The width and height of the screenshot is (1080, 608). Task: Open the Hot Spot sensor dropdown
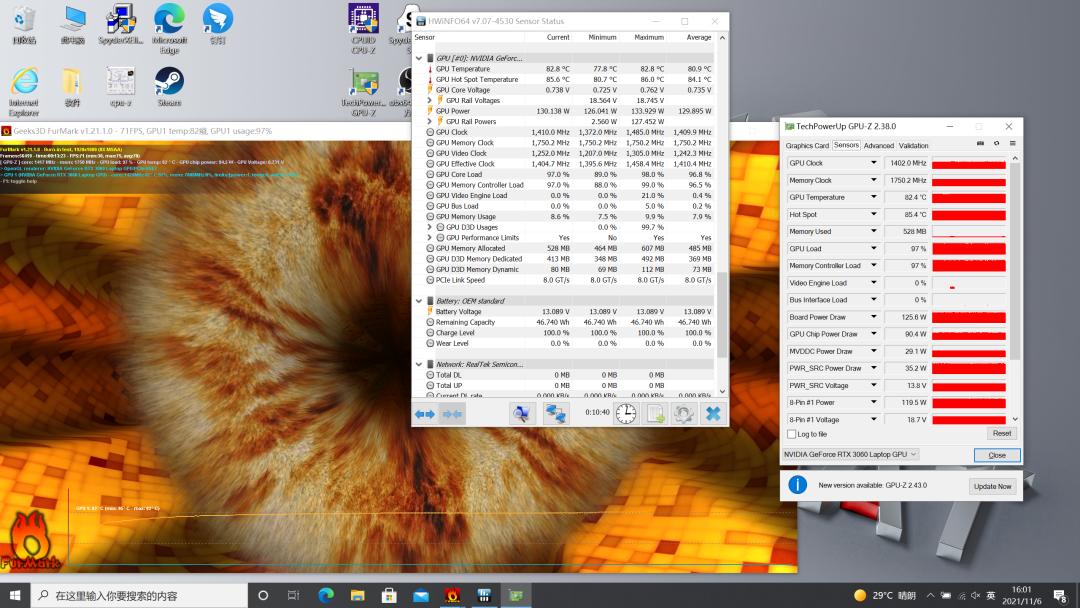(873, 214)
